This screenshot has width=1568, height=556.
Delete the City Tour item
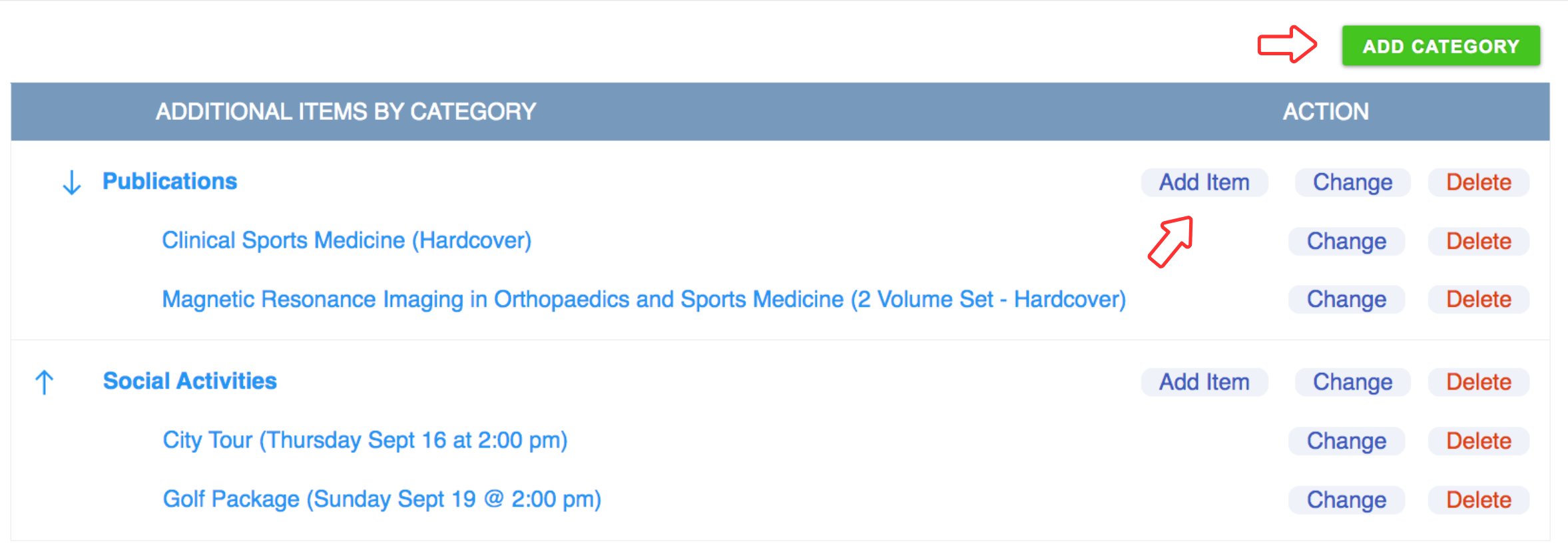click(x=1478, y=441)
